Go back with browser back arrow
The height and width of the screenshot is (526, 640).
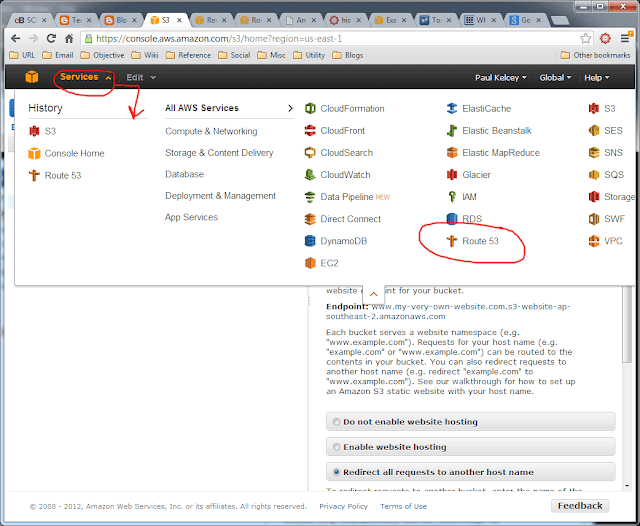(16, 38)
